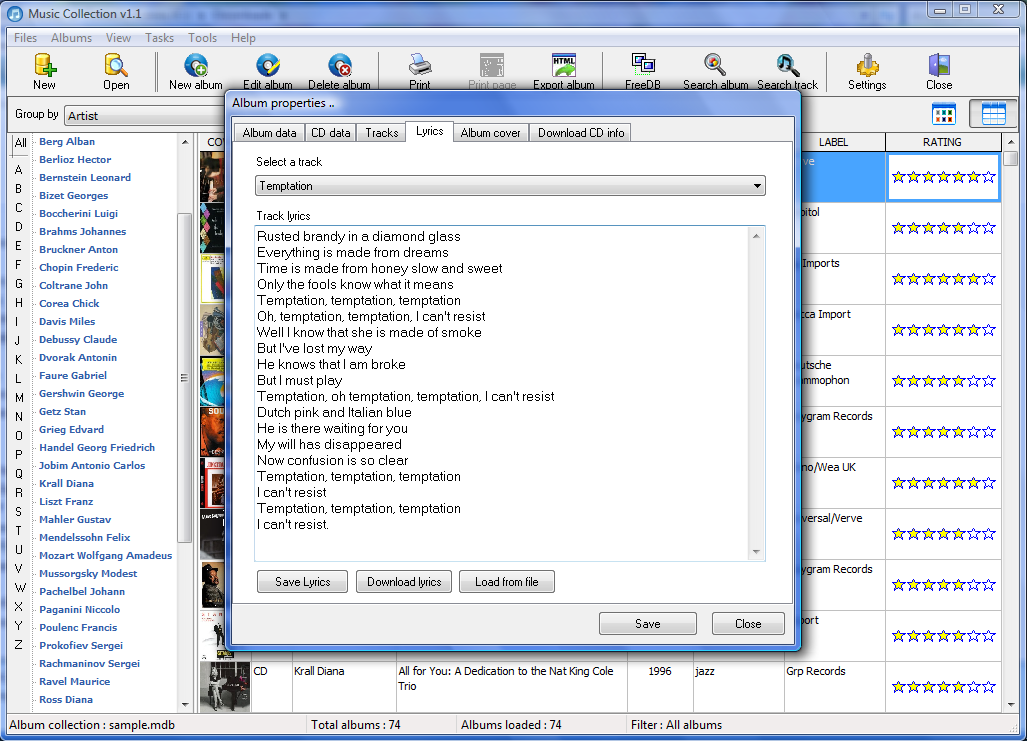This screenshot has height=741, width=1027.
Task: Filter artists by letter S
Action: (x=18, y=511)
